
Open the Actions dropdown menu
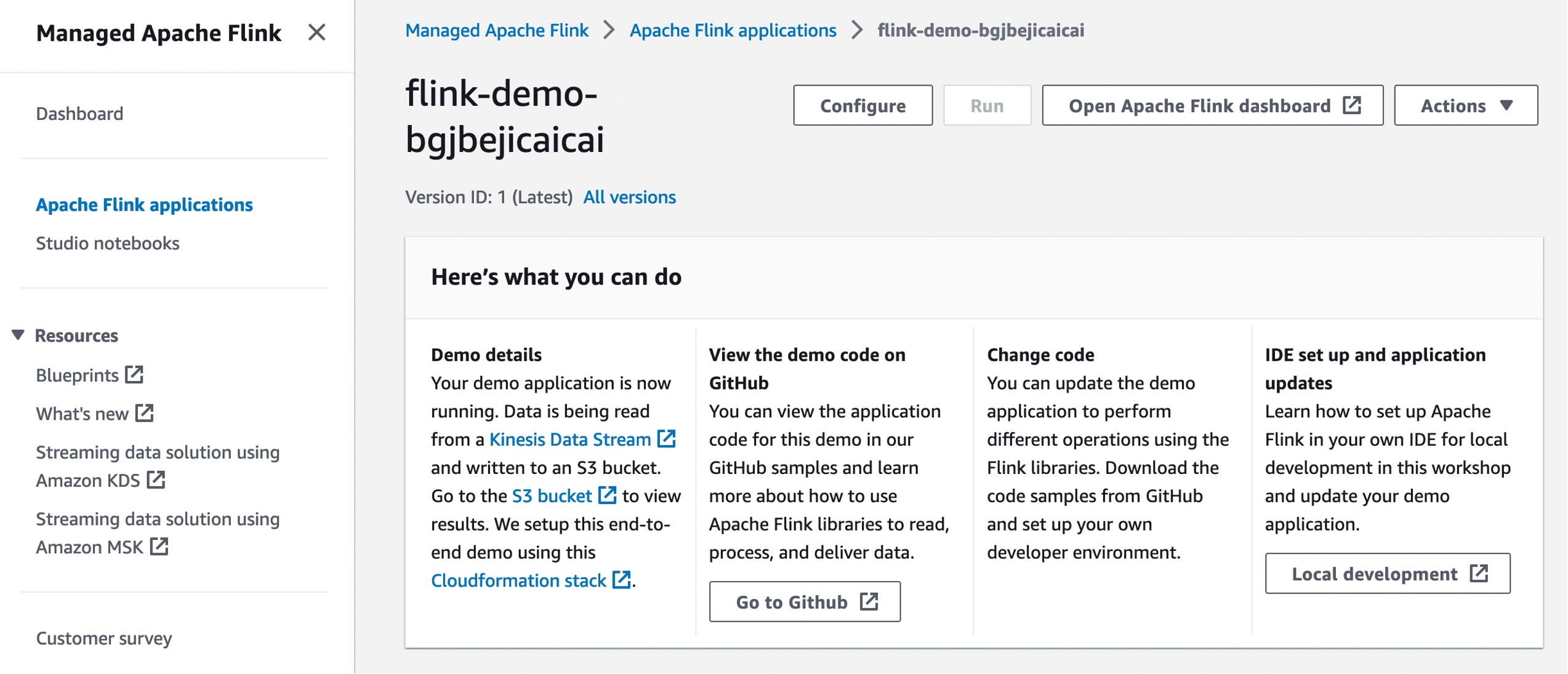[1465, 105]
